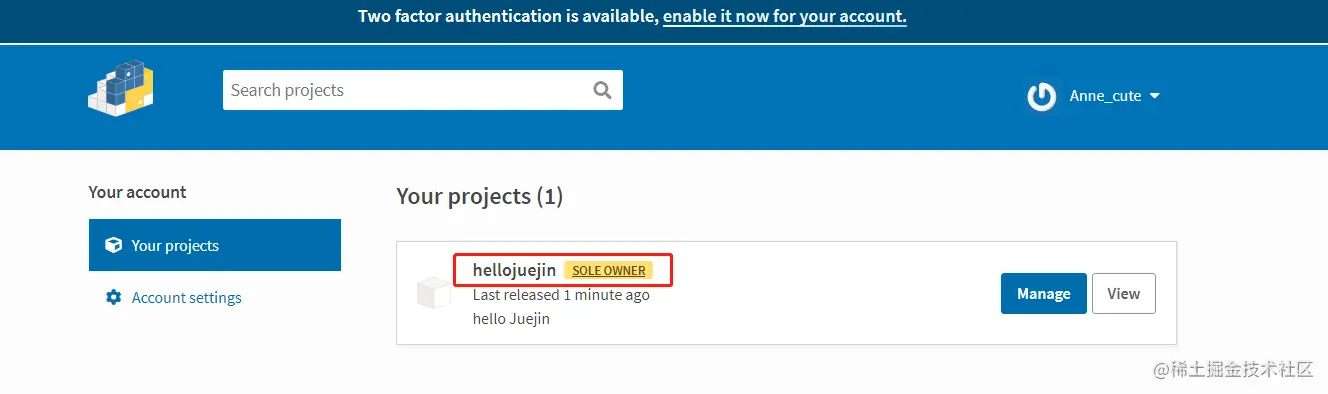Click the Anne_cute user avatar icon
The height and width of the screenshot is (394, 1328).
pos(1042,96)
